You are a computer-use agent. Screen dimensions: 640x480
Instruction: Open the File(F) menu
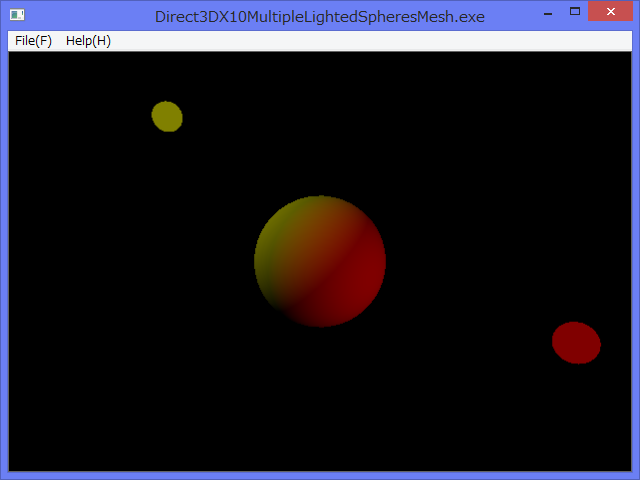pos(33,41)
